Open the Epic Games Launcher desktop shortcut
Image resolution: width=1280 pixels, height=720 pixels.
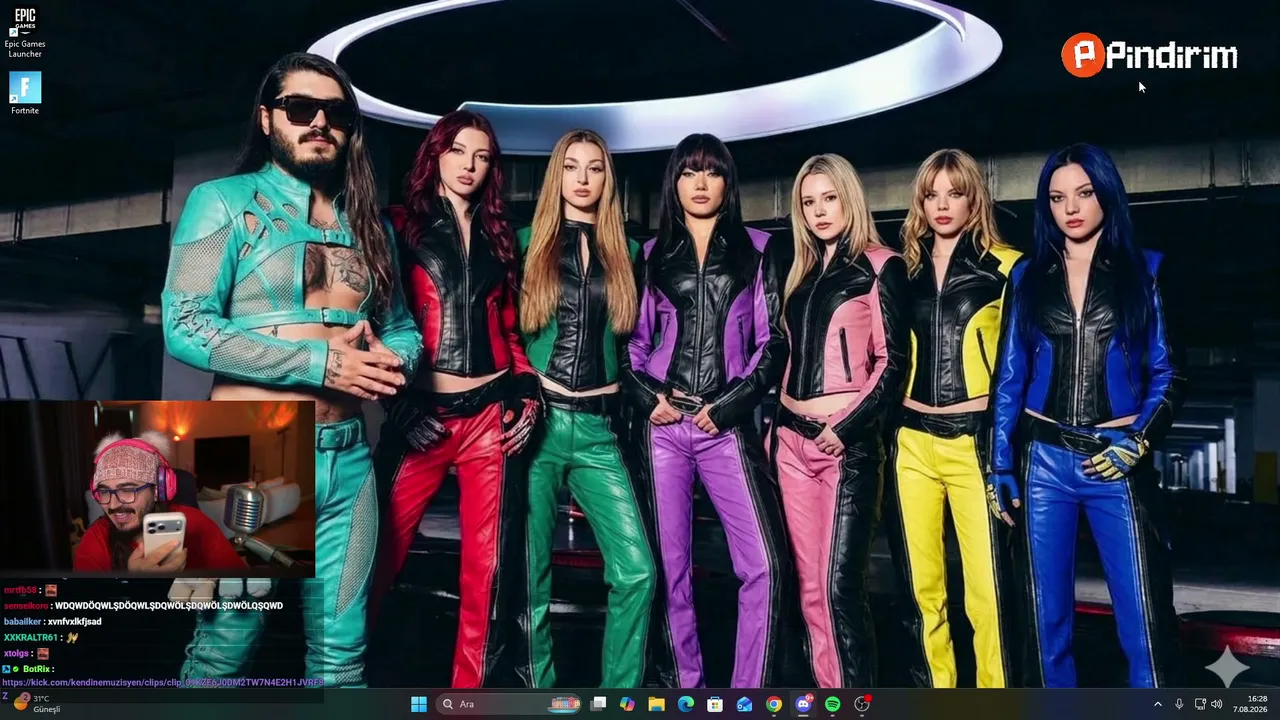click(25, 31)
